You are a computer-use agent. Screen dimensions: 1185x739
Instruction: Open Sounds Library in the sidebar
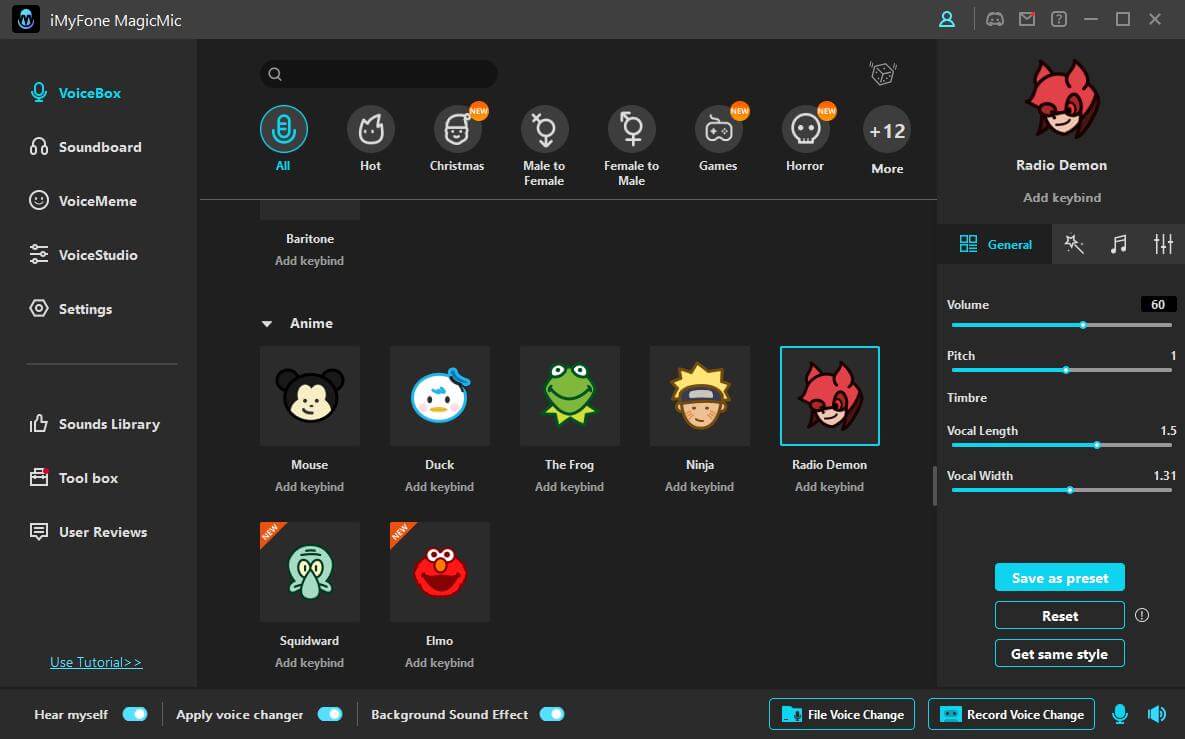click(94, 424)
